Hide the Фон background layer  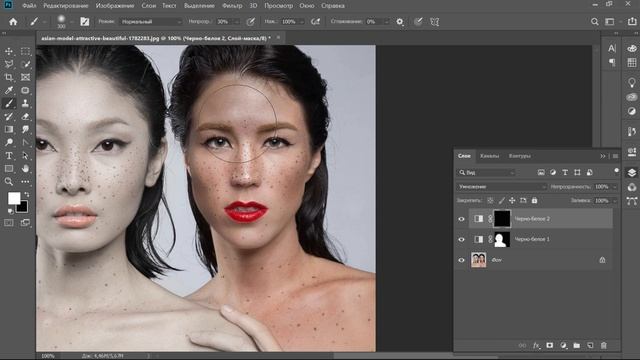462,260
